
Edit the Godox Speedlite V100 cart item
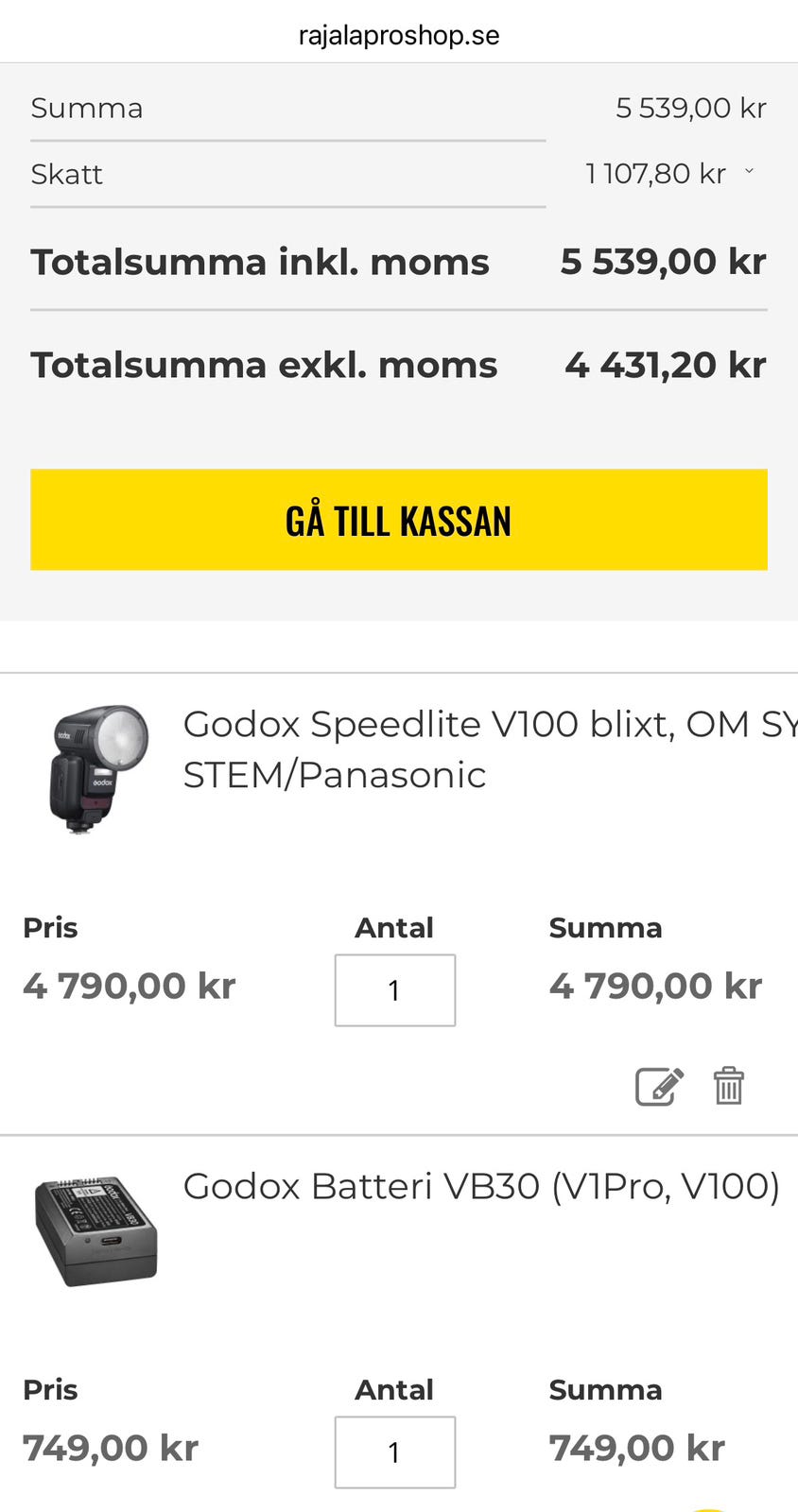pos(658,1086)
